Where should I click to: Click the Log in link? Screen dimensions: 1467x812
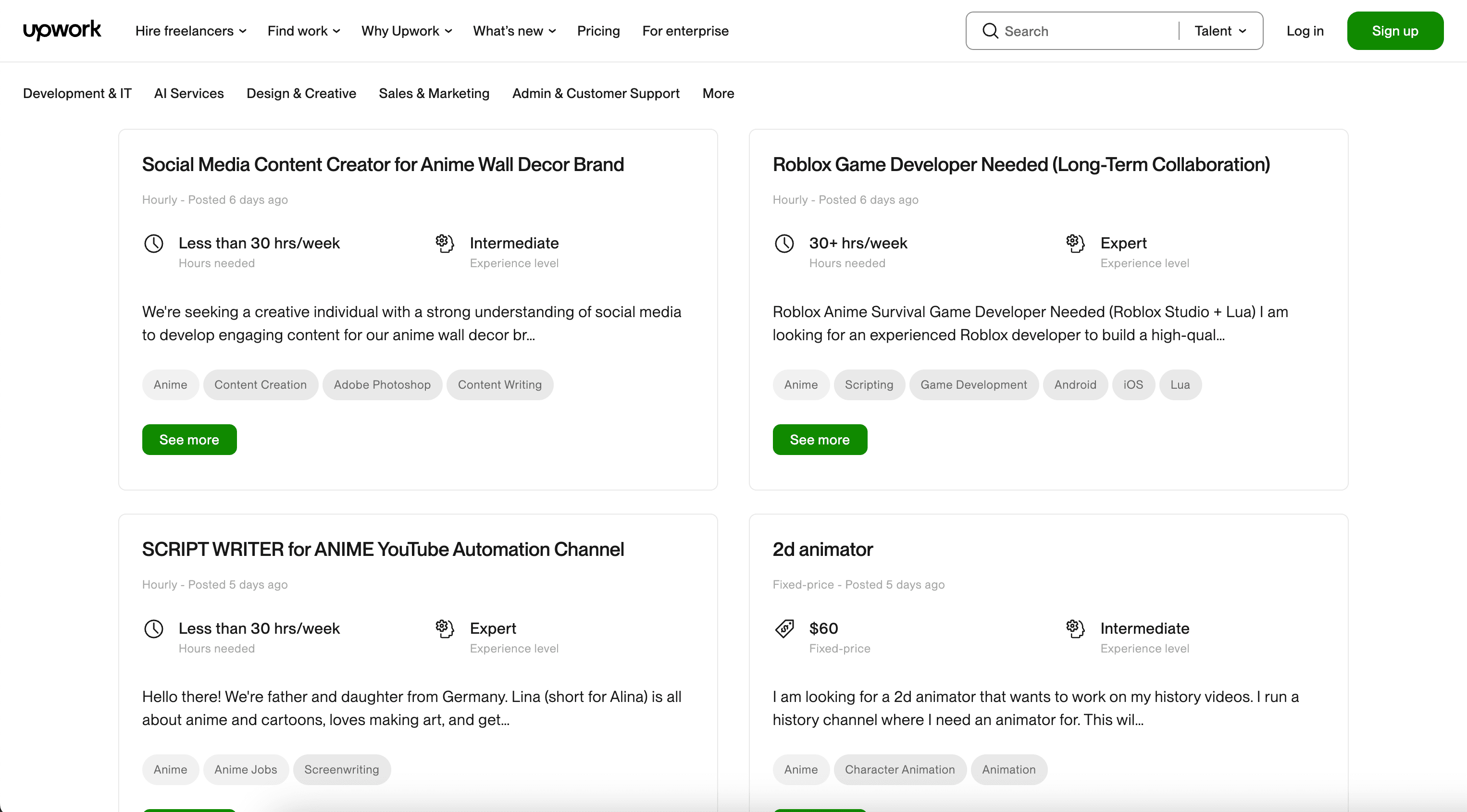pos(1305,31)
